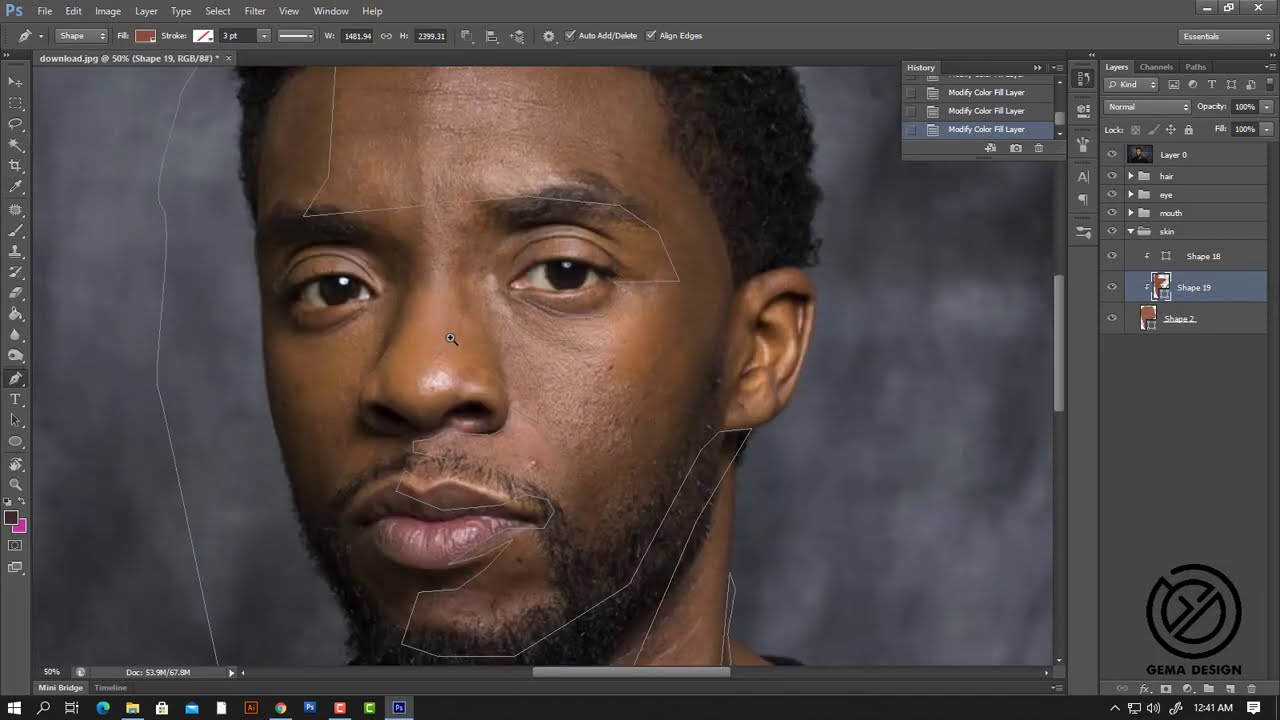
Task: Select the Clone Stamp tool
Action: pos(15,252)
